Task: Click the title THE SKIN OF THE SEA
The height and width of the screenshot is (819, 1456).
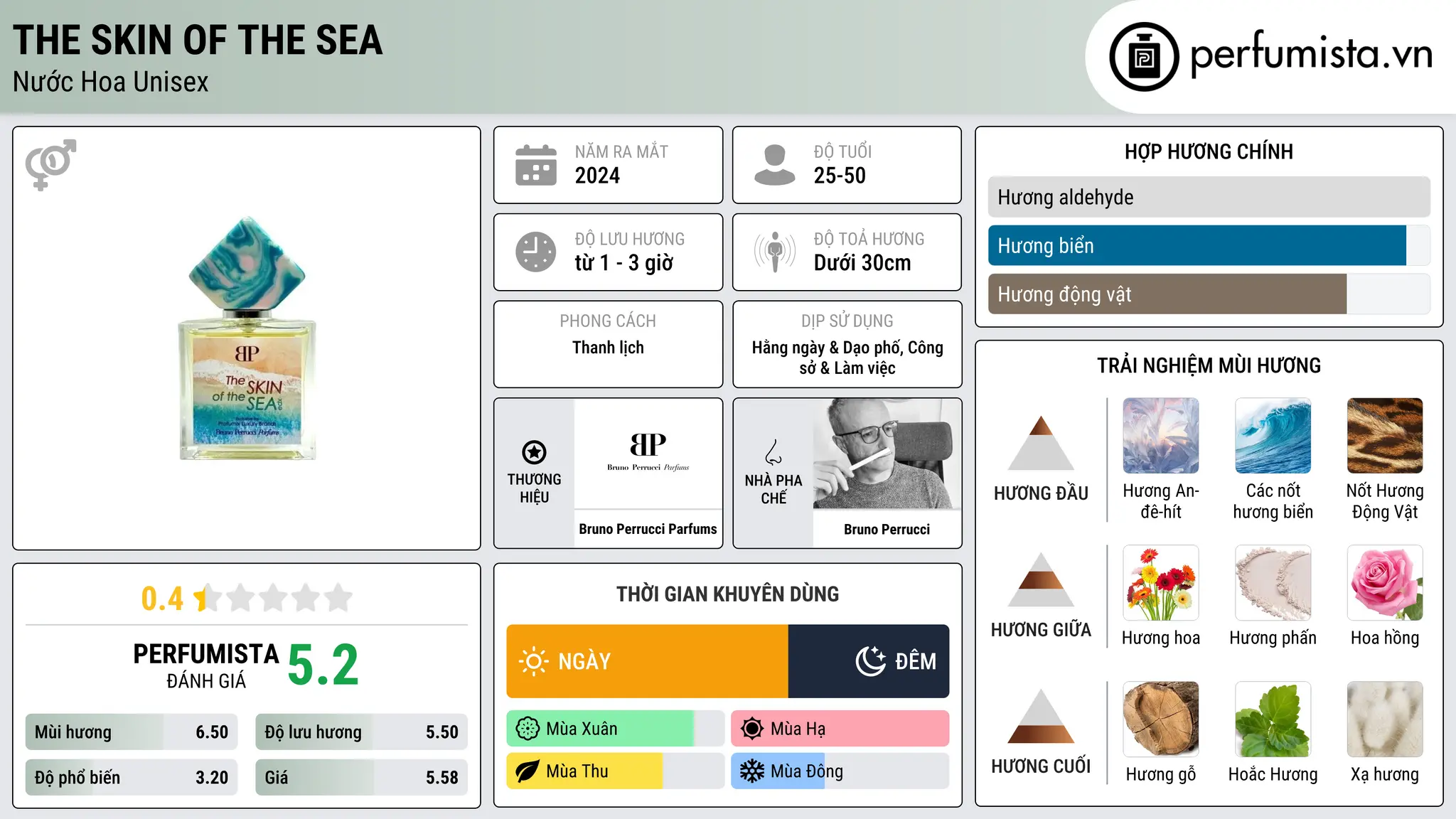Action: coord(198,40)
